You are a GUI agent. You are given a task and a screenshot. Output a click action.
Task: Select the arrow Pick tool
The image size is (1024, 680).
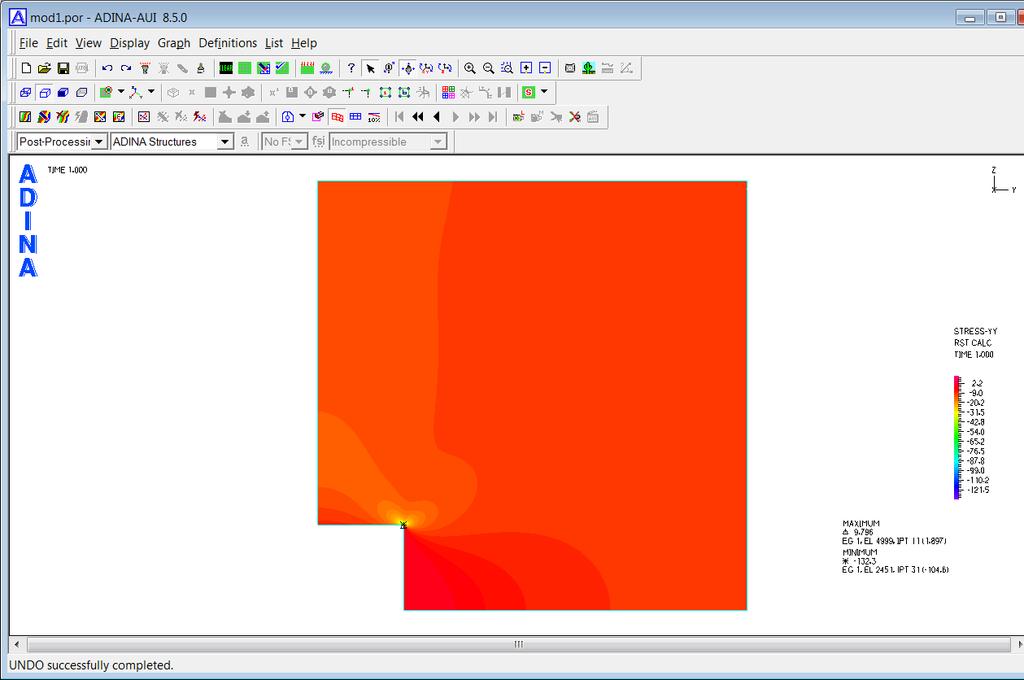click(x=370, y=68)
